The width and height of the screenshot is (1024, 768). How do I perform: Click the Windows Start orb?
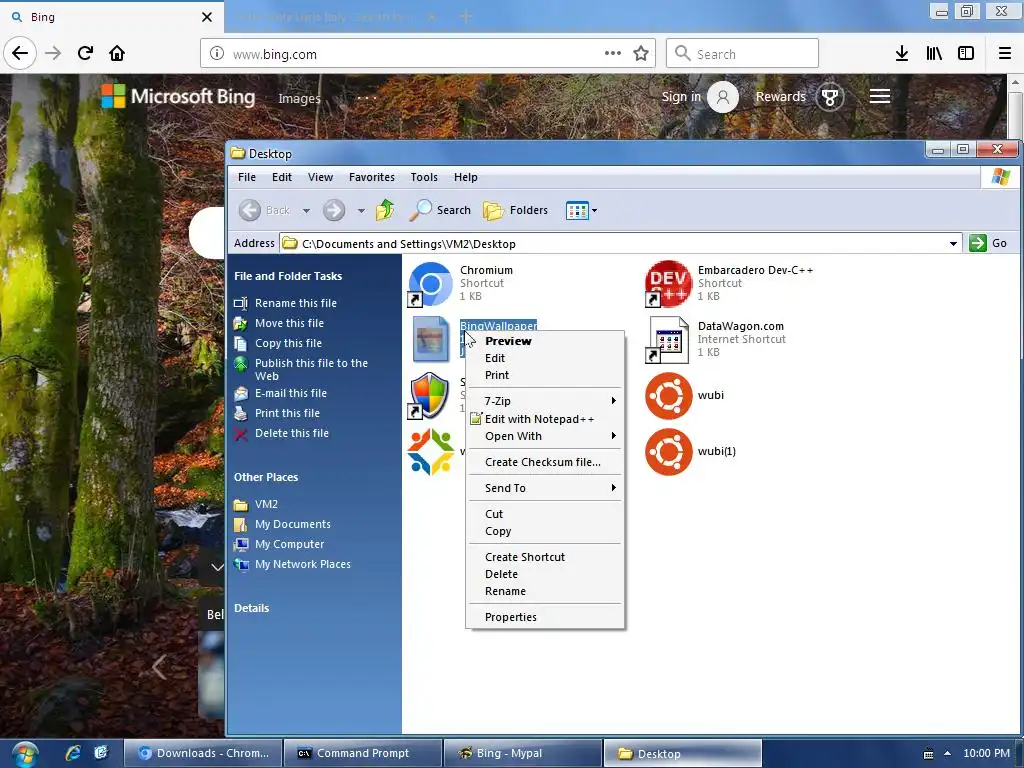pos(24,754)
